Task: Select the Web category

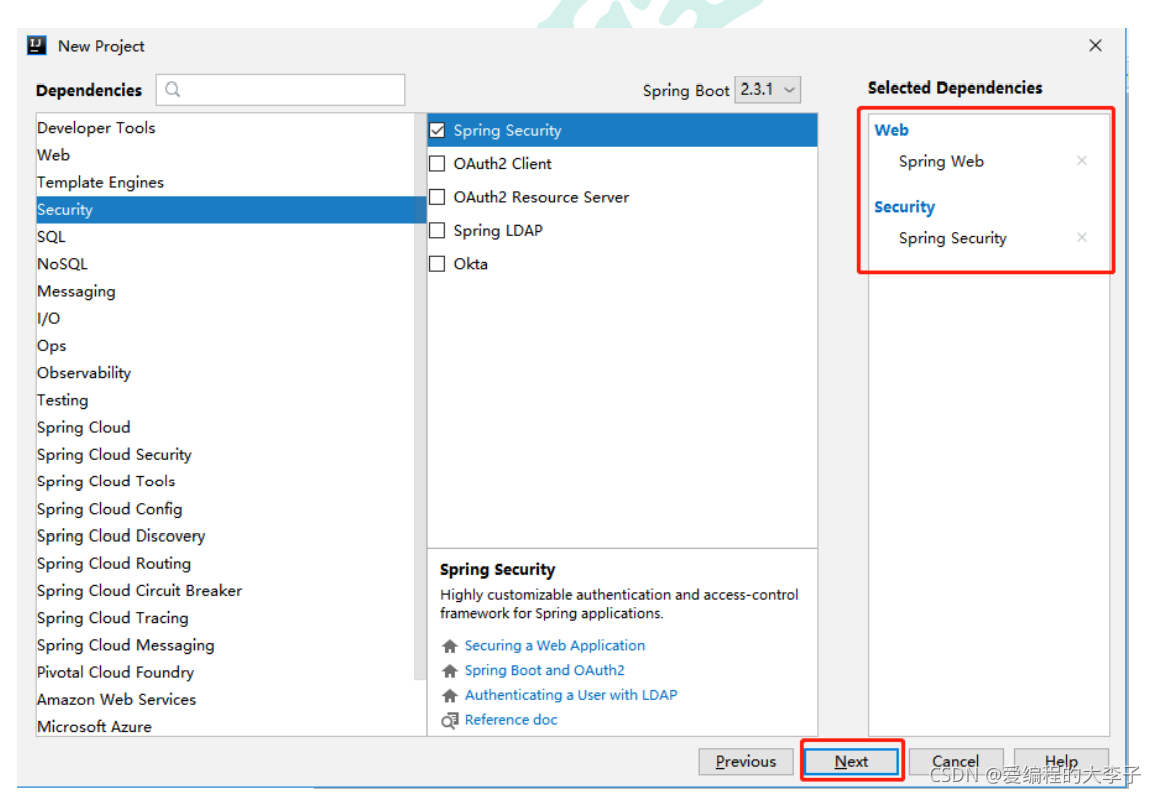Action: coord(226,155)
